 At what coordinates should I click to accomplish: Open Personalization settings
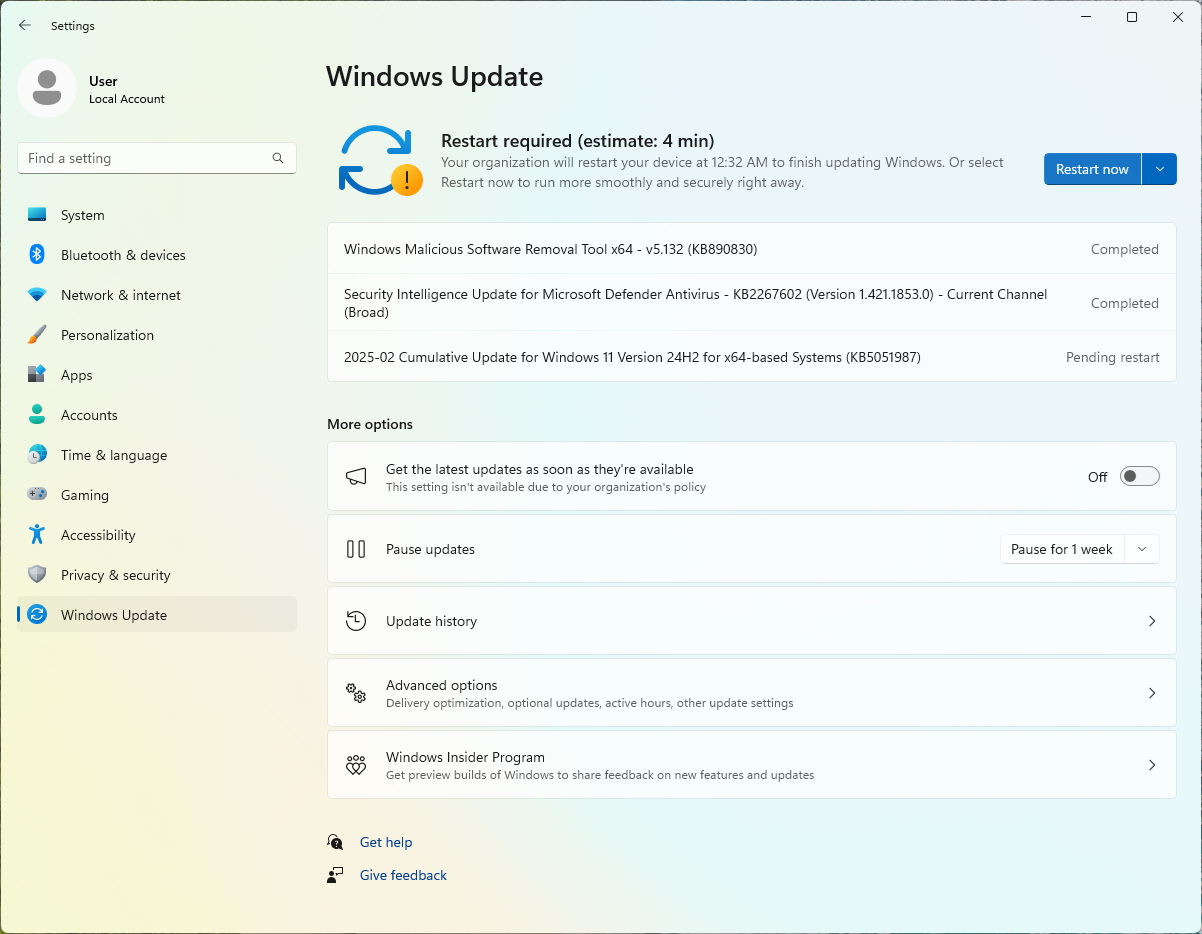click(x=157, y=335)
